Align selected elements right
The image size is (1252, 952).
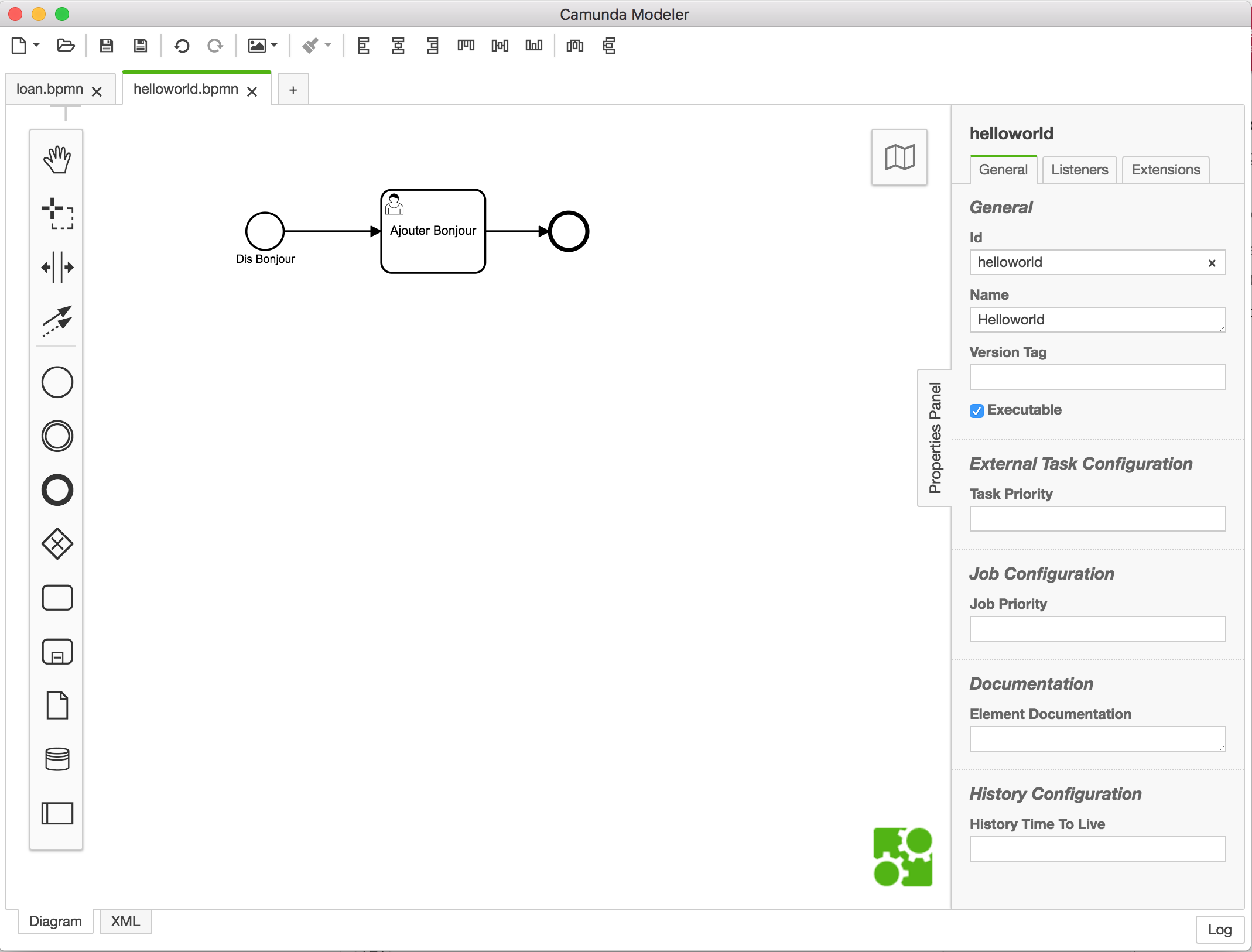(432, 45)
